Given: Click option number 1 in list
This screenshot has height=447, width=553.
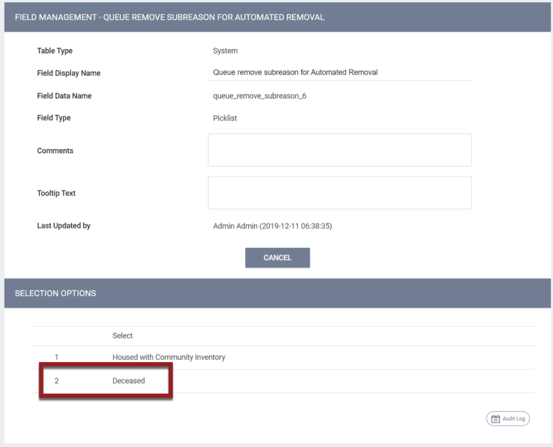Looking at the screenshot, I should click(56, 357).
